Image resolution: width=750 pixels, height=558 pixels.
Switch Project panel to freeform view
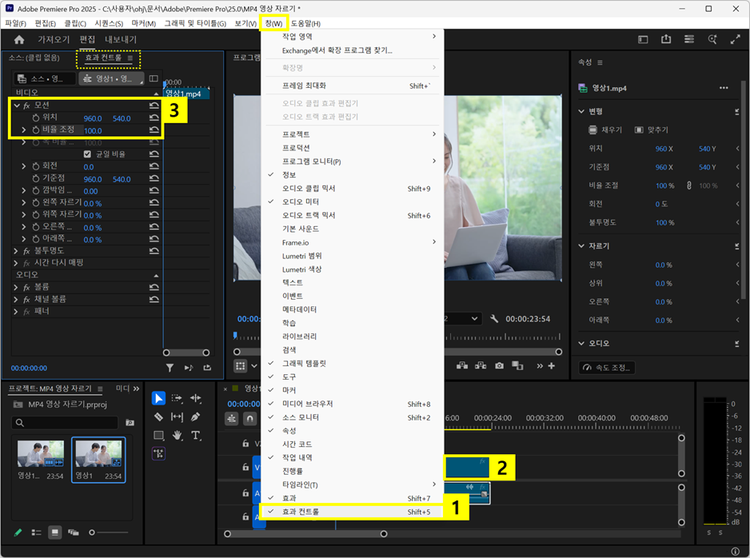[x=73, y=532]
